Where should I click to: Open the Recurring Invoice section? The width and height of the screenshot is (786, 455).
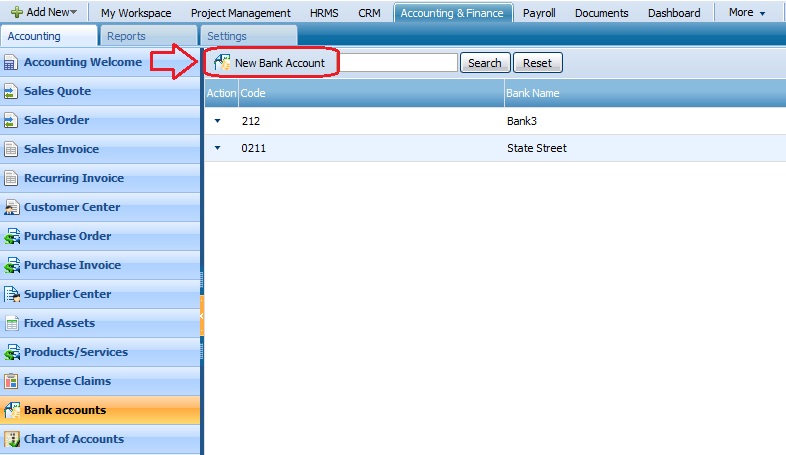click(100, 178)
